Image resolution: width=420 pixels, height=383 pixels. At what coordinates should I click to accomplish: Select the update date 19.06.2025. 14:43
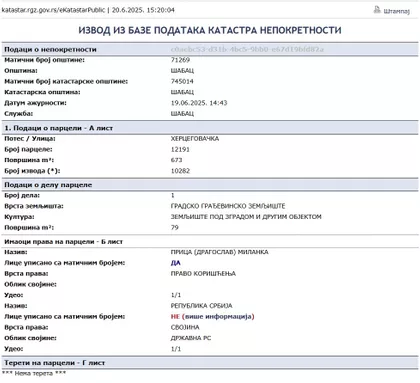pos(199,103)
